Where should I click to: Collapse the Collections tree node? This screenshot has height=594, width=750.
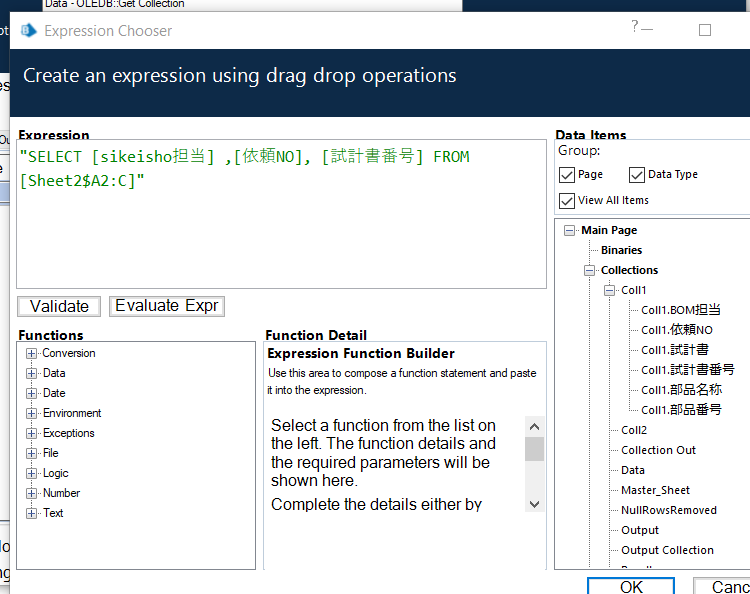coord(589,271)
